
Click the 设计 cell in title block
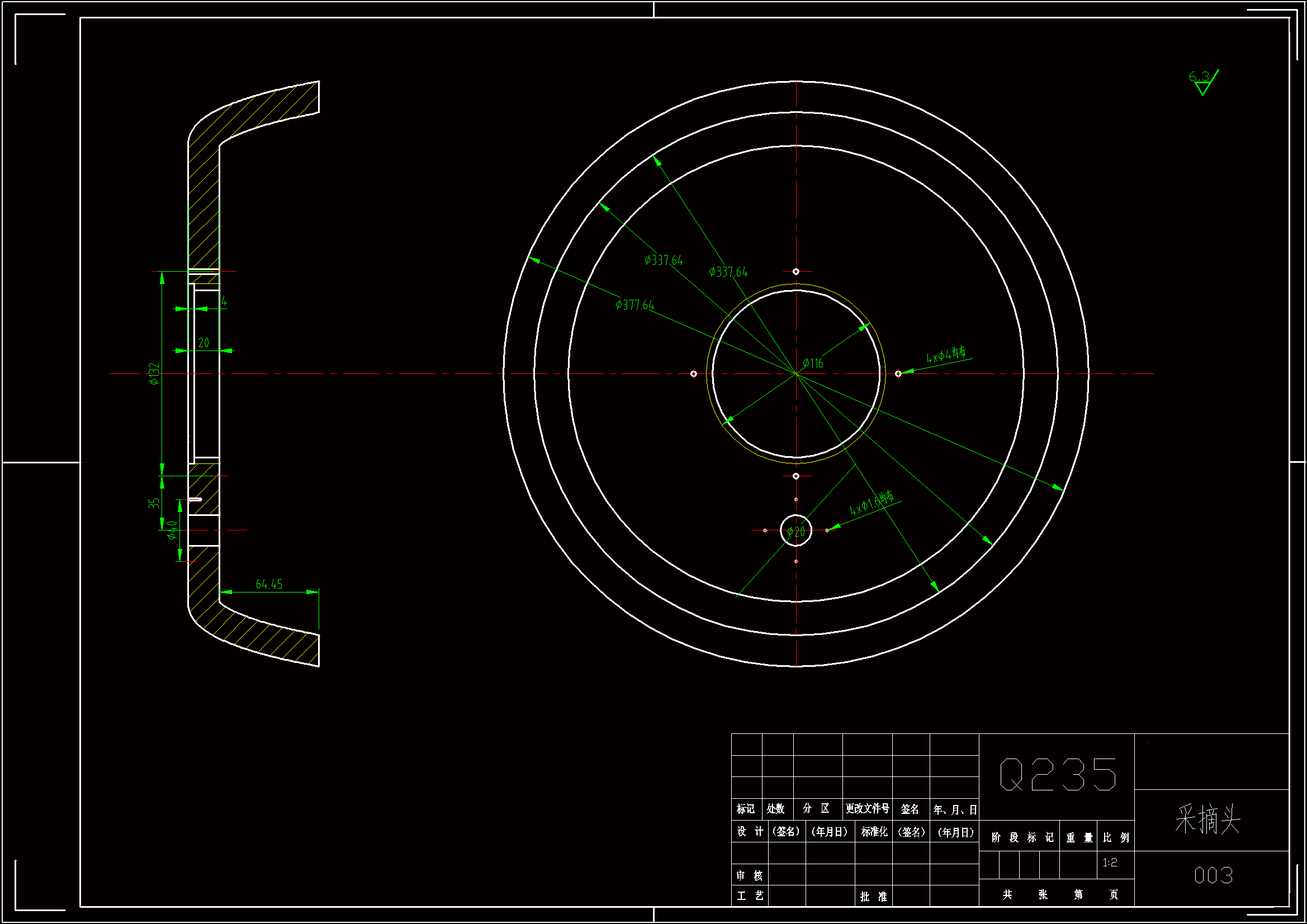[x=750, y=832]
